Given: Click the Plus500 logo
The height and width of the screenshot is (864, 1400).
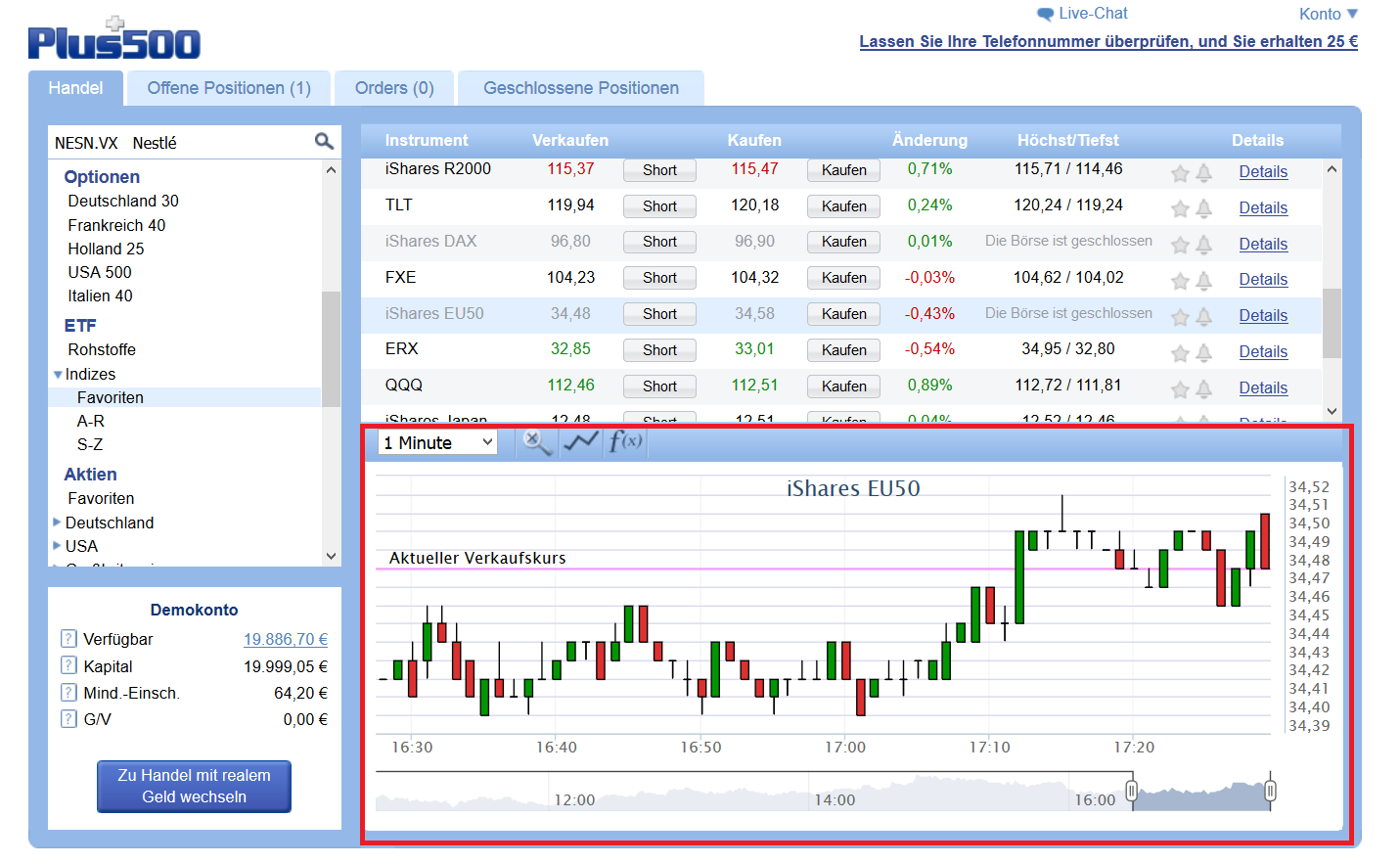Looking at the screenshot, I should (x=113, y=39).
